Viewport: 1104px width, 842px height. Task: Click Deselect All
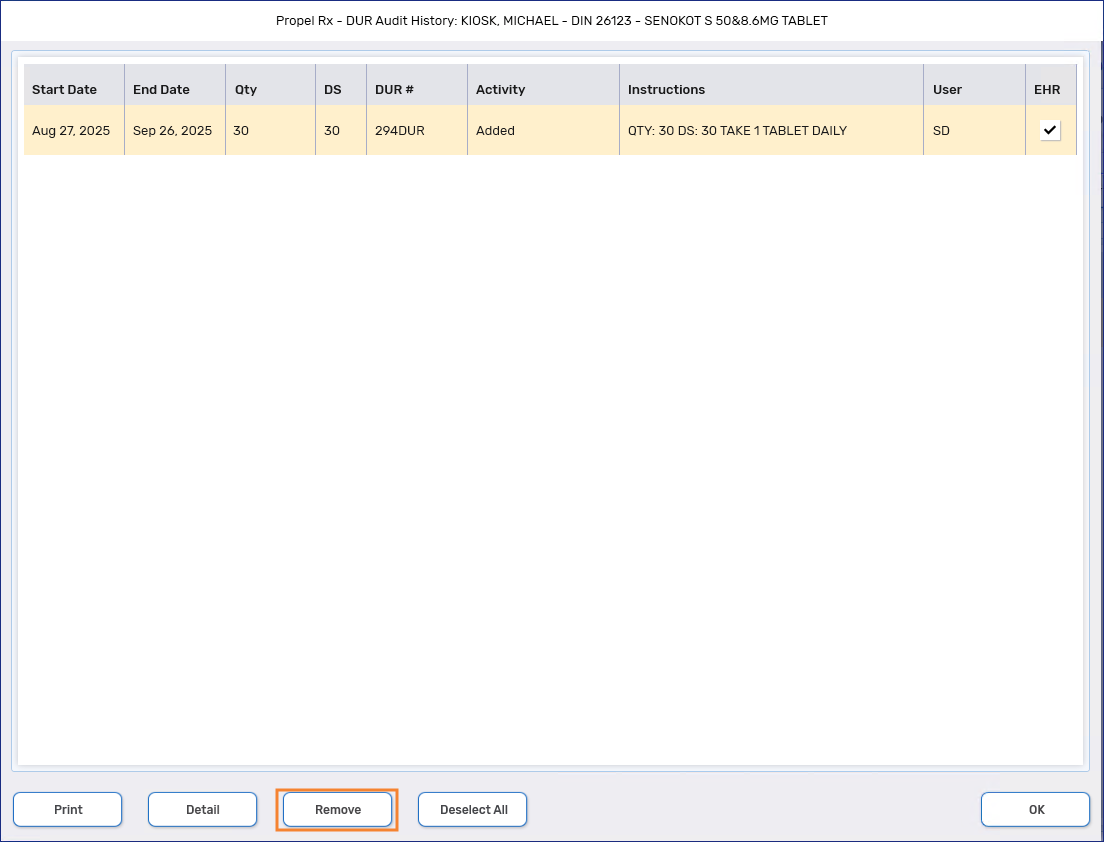pos(473,810)
